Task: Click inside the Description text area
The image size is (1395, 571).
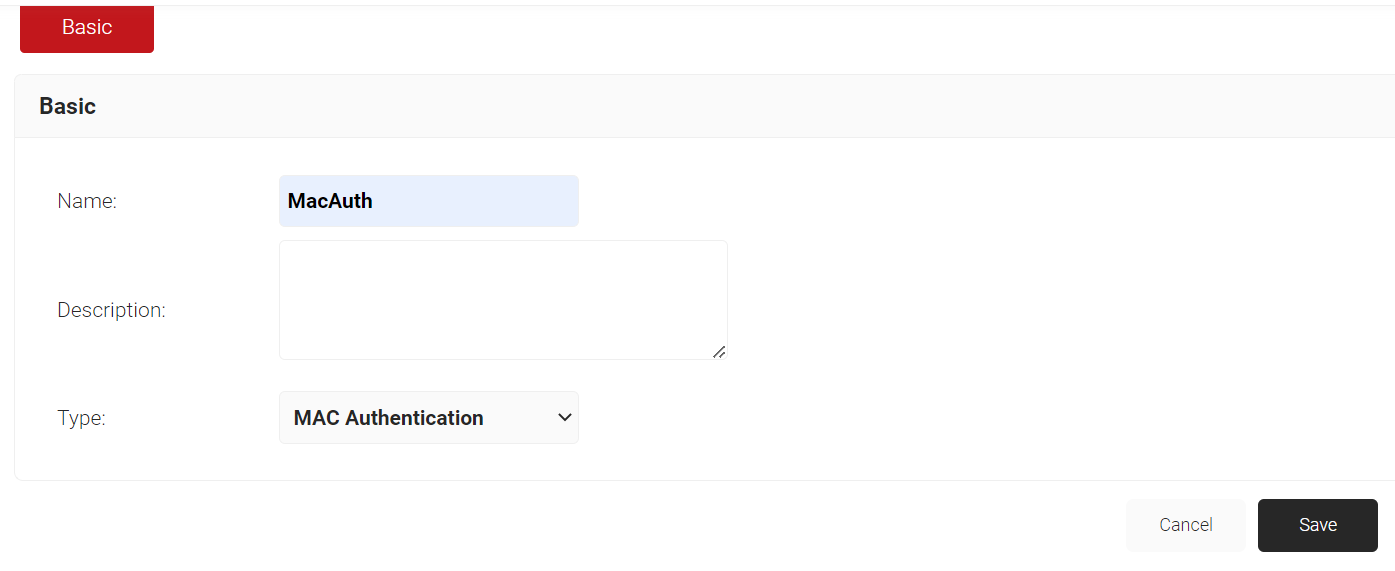Action: coord(503,300)
